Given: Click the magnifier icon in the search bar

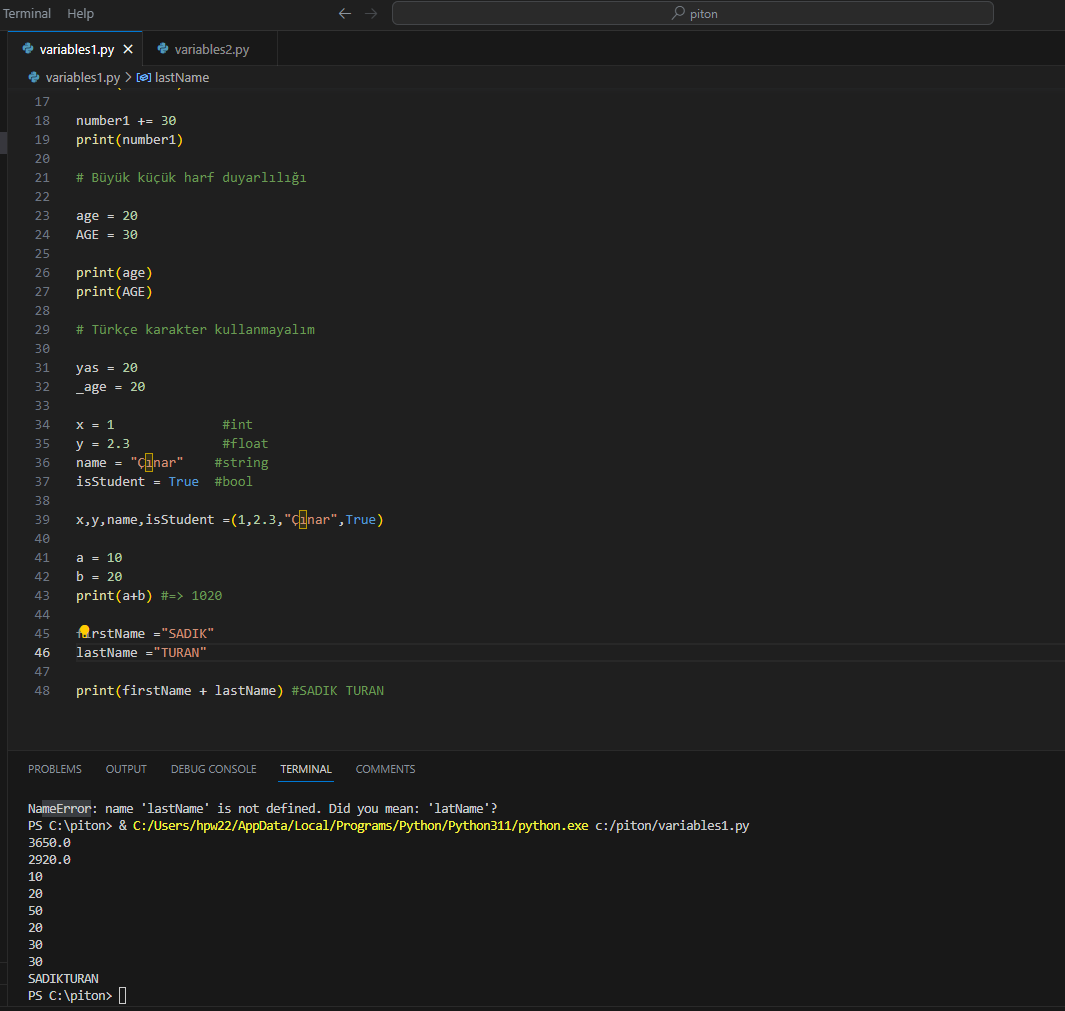Looking at the screenshot, I should (678, 14).
